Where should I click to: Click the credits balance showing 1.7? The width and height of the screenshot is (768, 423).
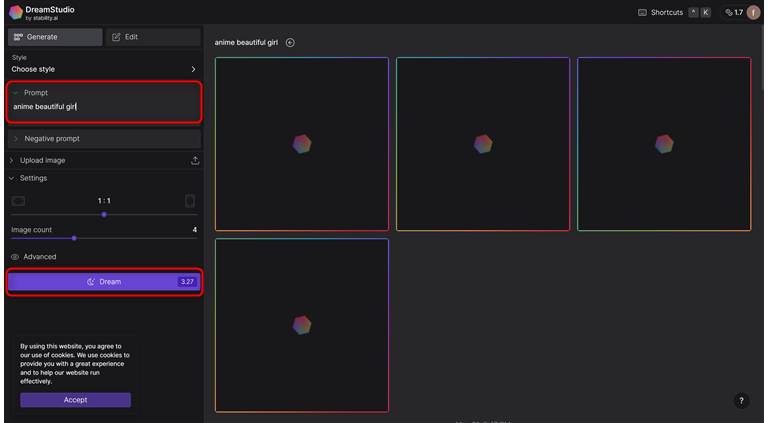pyautogui.click(x=732, y=13)
